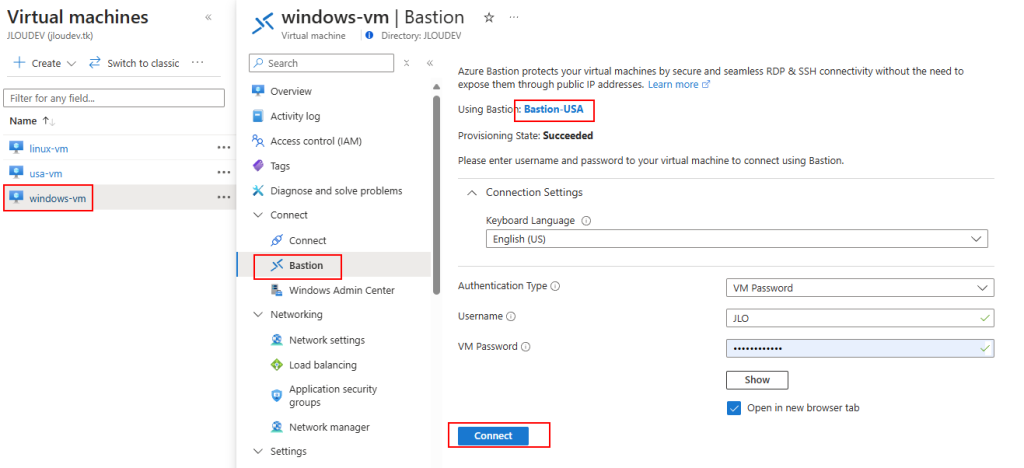Open more options for usa-vm row

pyautogui.click(x=224, y=173)
